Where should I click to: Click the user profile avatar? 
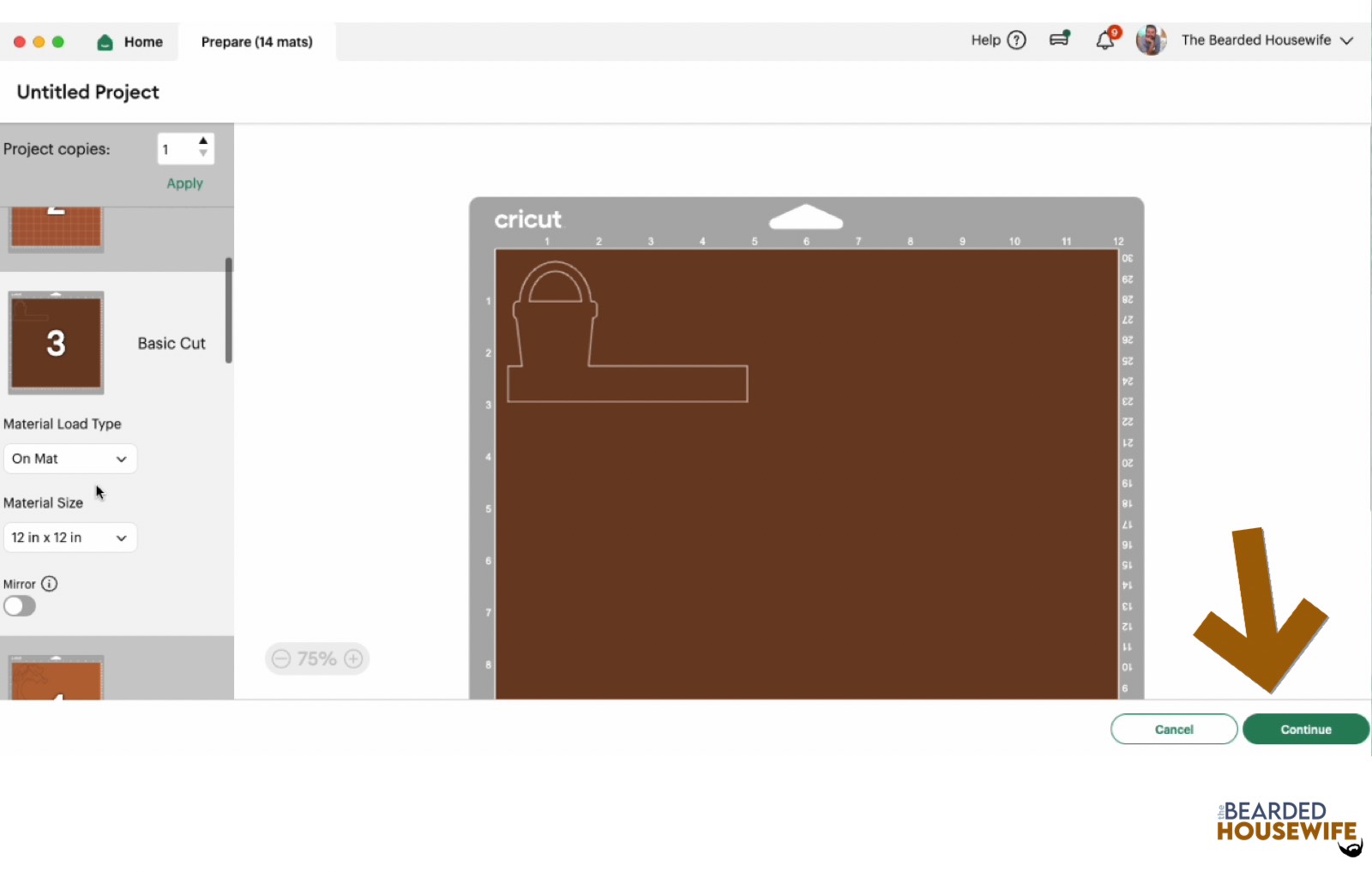pyautogui.click(x=1151, y=40)
